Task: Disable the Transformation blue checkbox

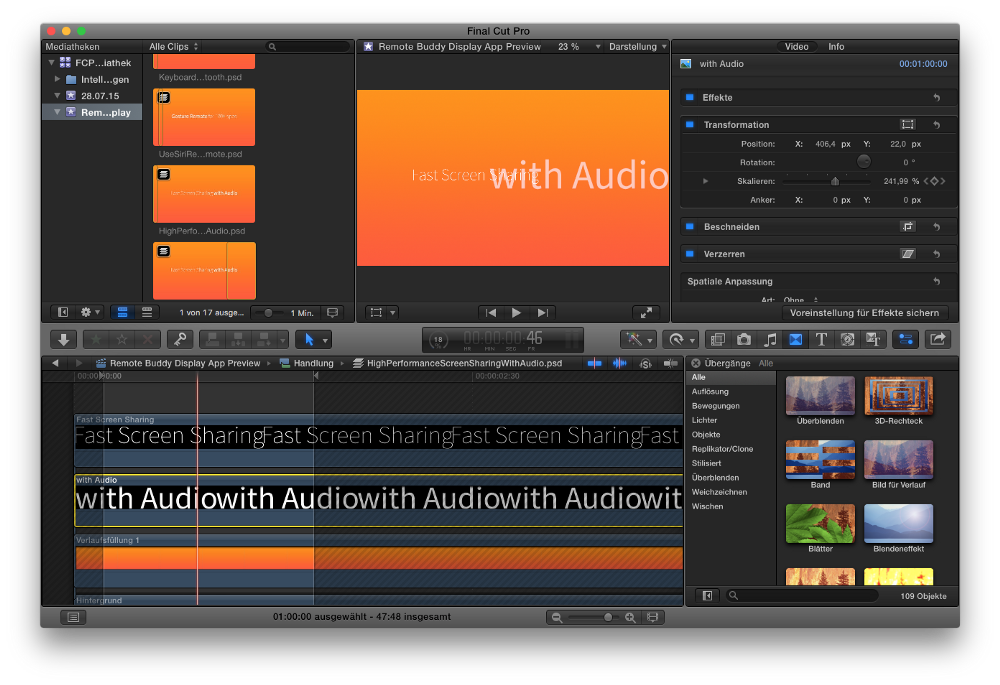Action: [x=689, y=125]
